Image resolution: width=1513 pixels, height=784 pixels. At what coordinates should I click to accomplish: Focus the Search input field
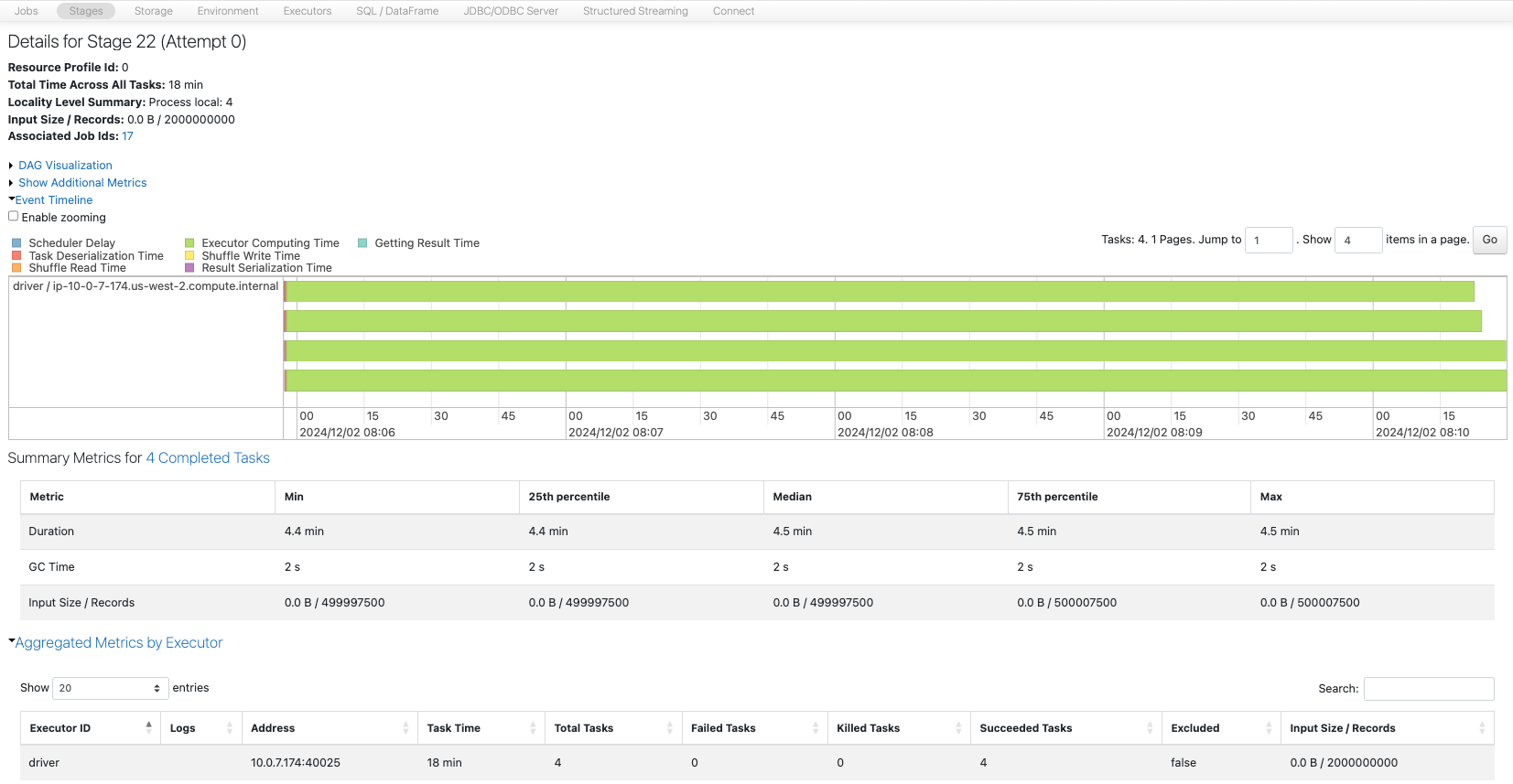click(x=1429, y=689)
